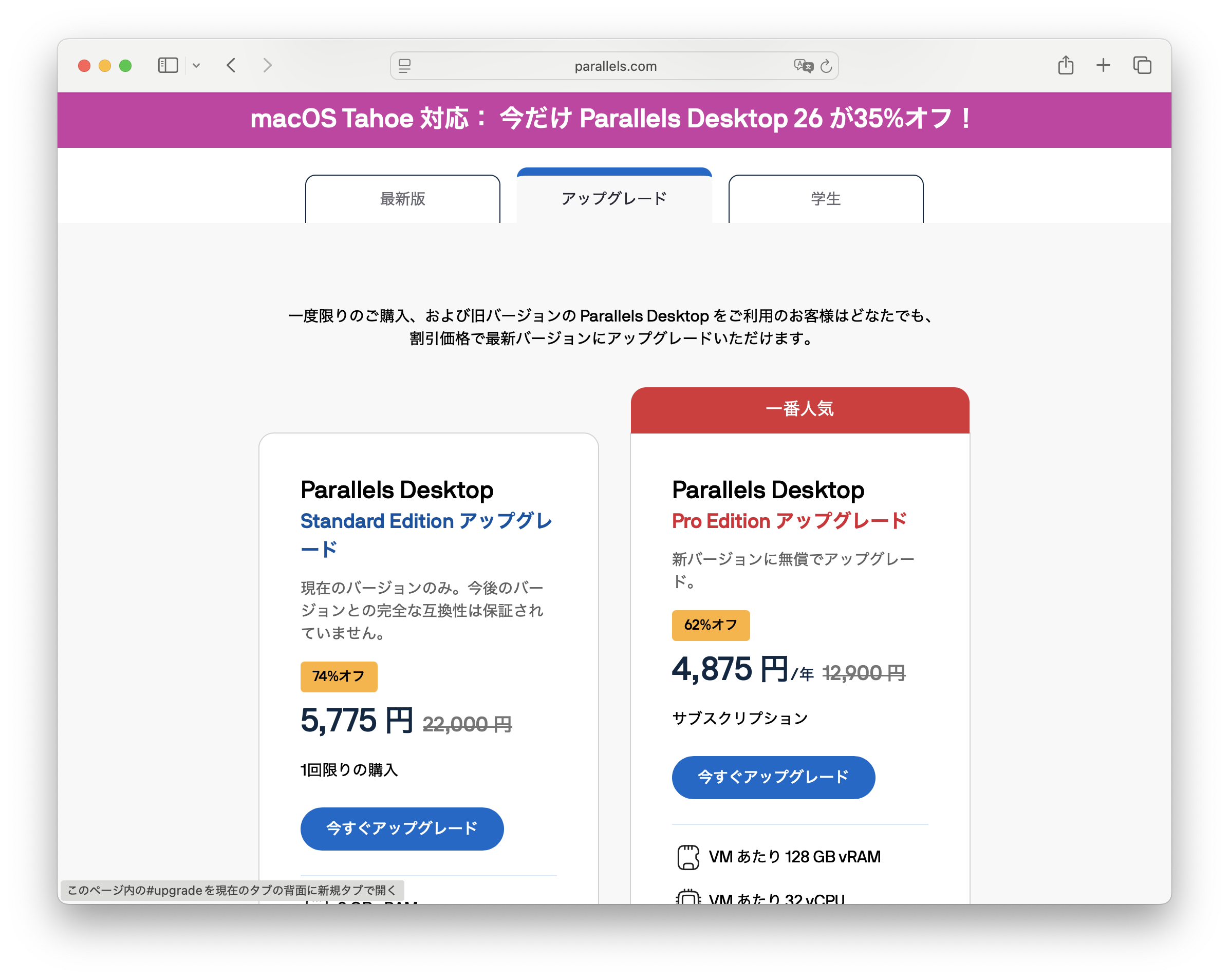
Task: Click the macOS Tahoe 35% off banner
Action: (614, 120)
